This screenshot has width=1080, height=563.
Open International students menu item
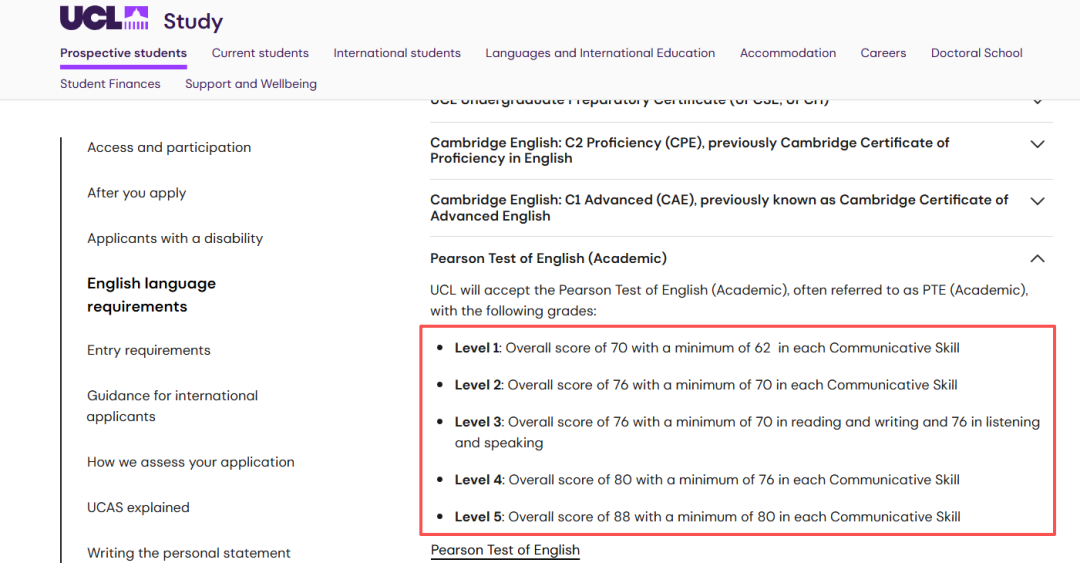click(397, 53)
